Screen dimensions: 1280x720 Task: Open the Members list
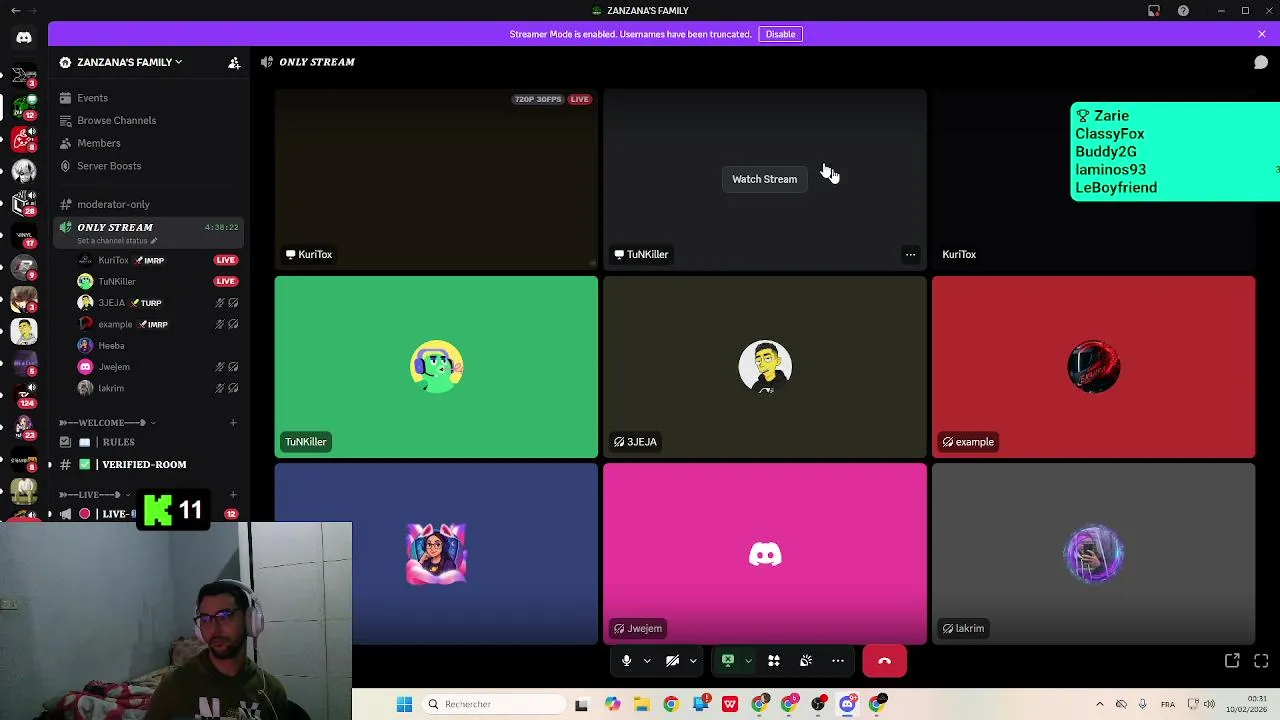tap(98, 143)
